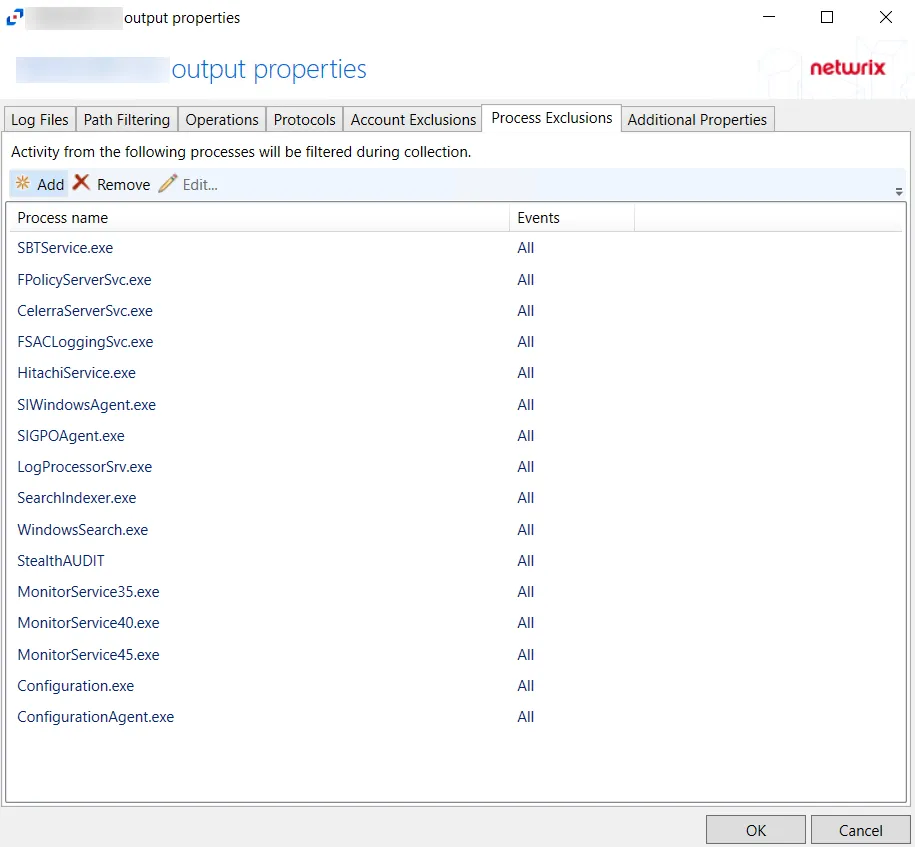The height and width of the screenshot is (847, 915).
Task: Select the Configuration.exe process
Action: [x=455, y=685]
